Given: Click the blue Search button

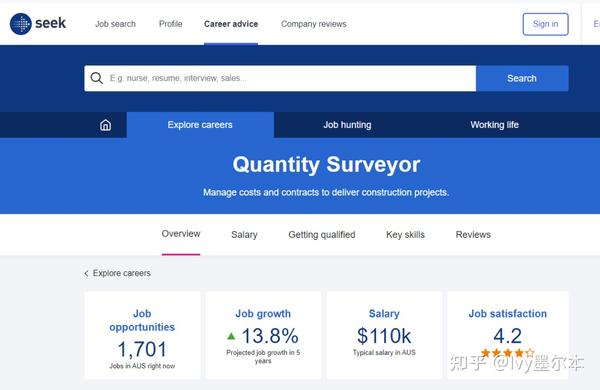Looking at the screenshot, I should click(x=522, y=78).
